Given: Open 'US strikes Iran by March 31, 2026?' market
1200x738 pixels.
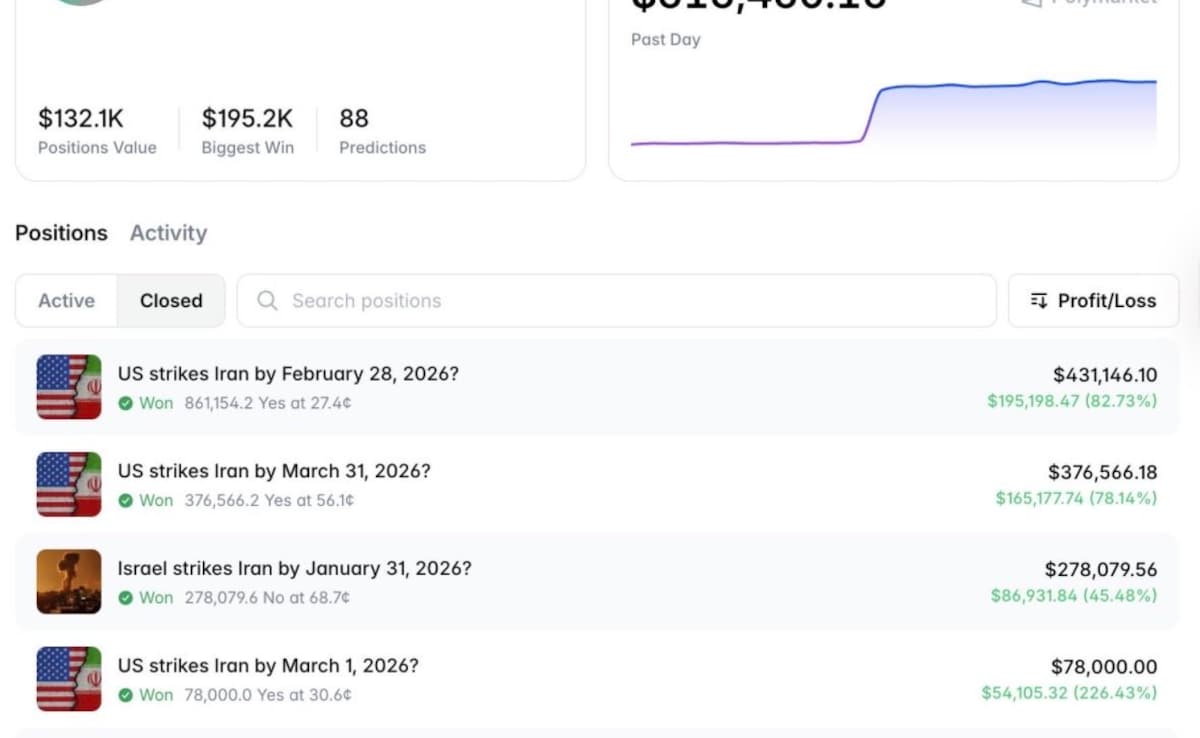Looking at the screenshot, I should (x=274, y=471).
